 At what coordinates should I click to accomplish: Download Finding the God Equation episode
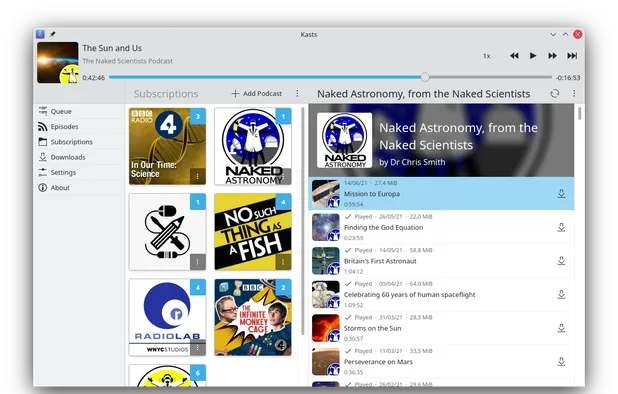561,227
